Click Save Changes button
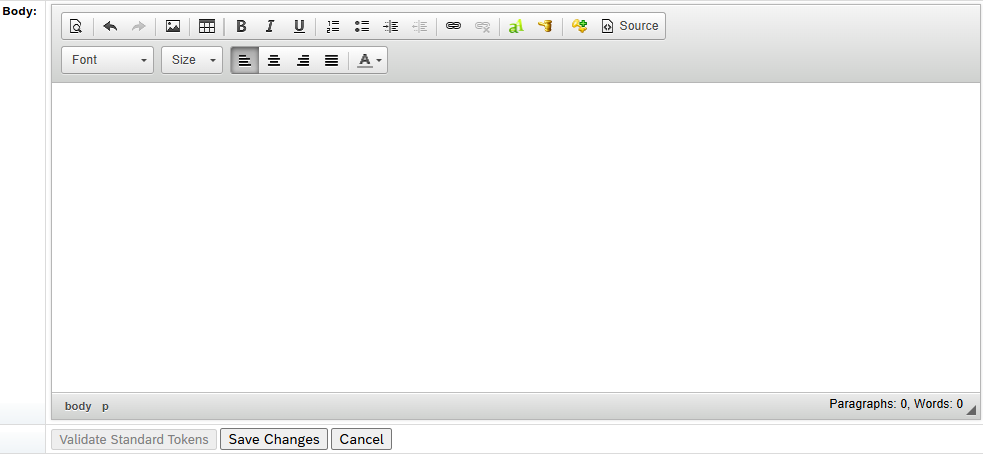Viewport: 983px width, 455px height. [x=274, y=439]
